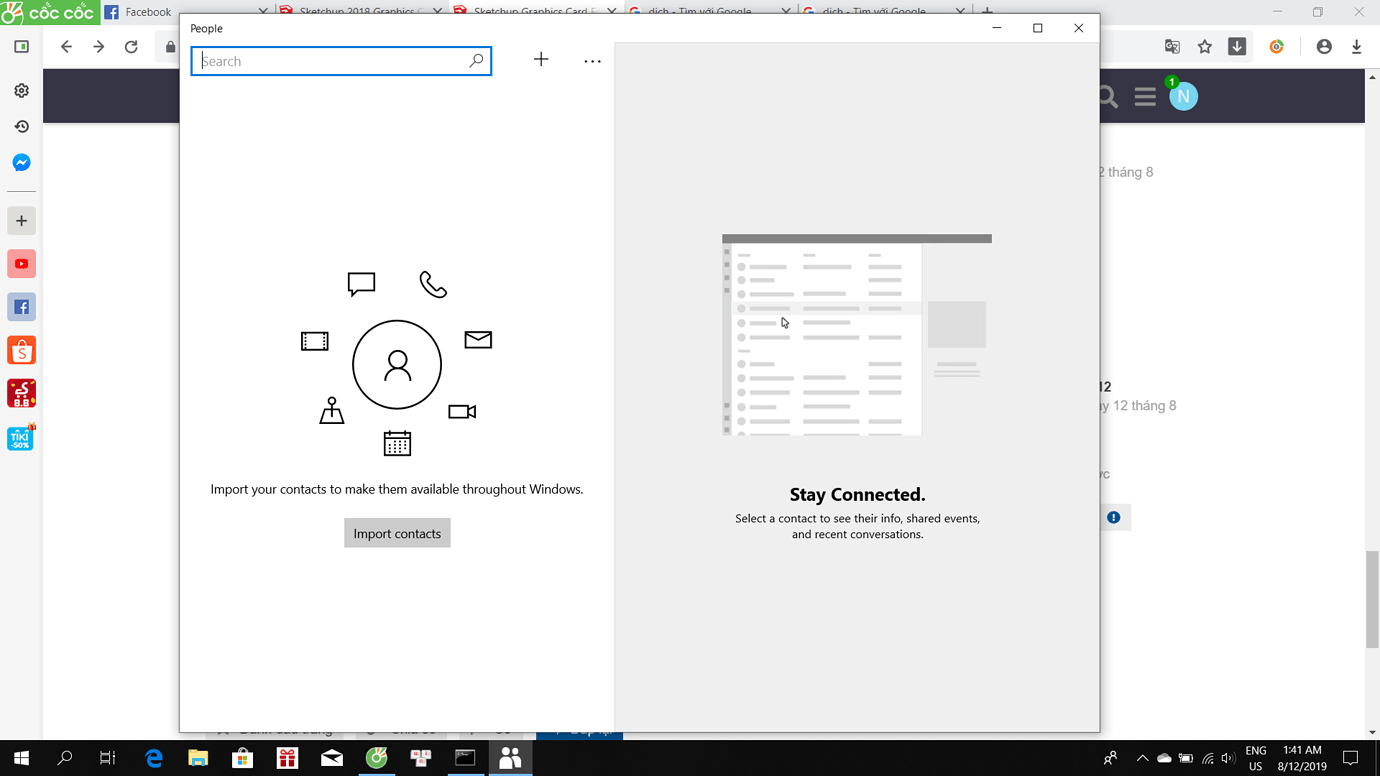This screenshot has height=776, width=1380.
Task: Add a new contact with the plus icon
Action: click(x=541, y=60)
